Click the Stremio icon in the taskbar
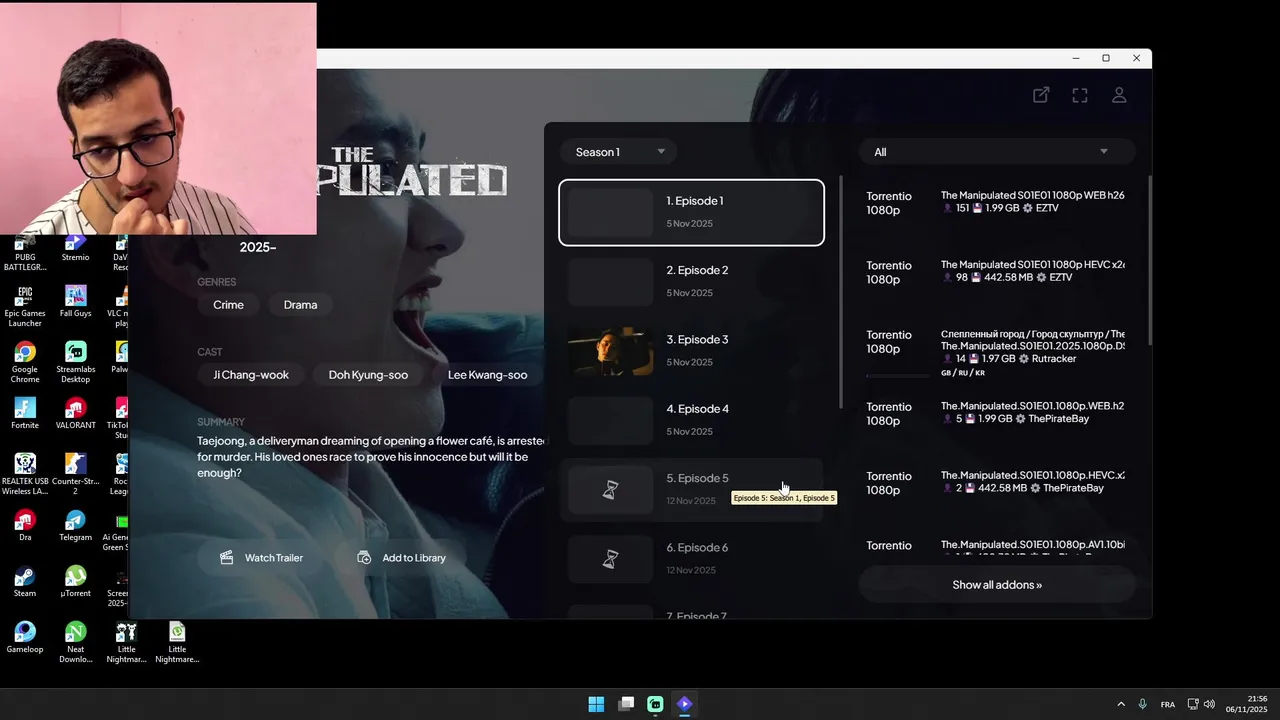 [x=684, y=704]
